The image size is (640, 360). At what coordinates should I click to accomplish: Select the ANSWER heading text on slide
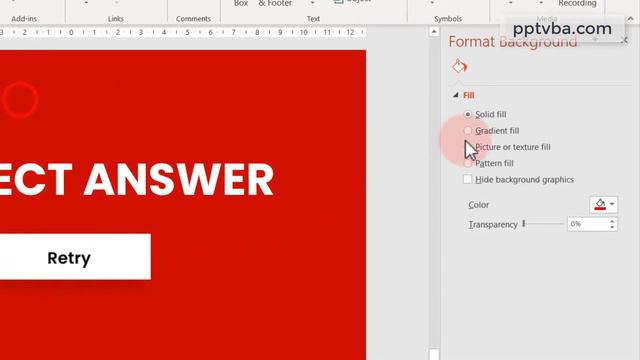pyautogui.click(x=178, y=180)
